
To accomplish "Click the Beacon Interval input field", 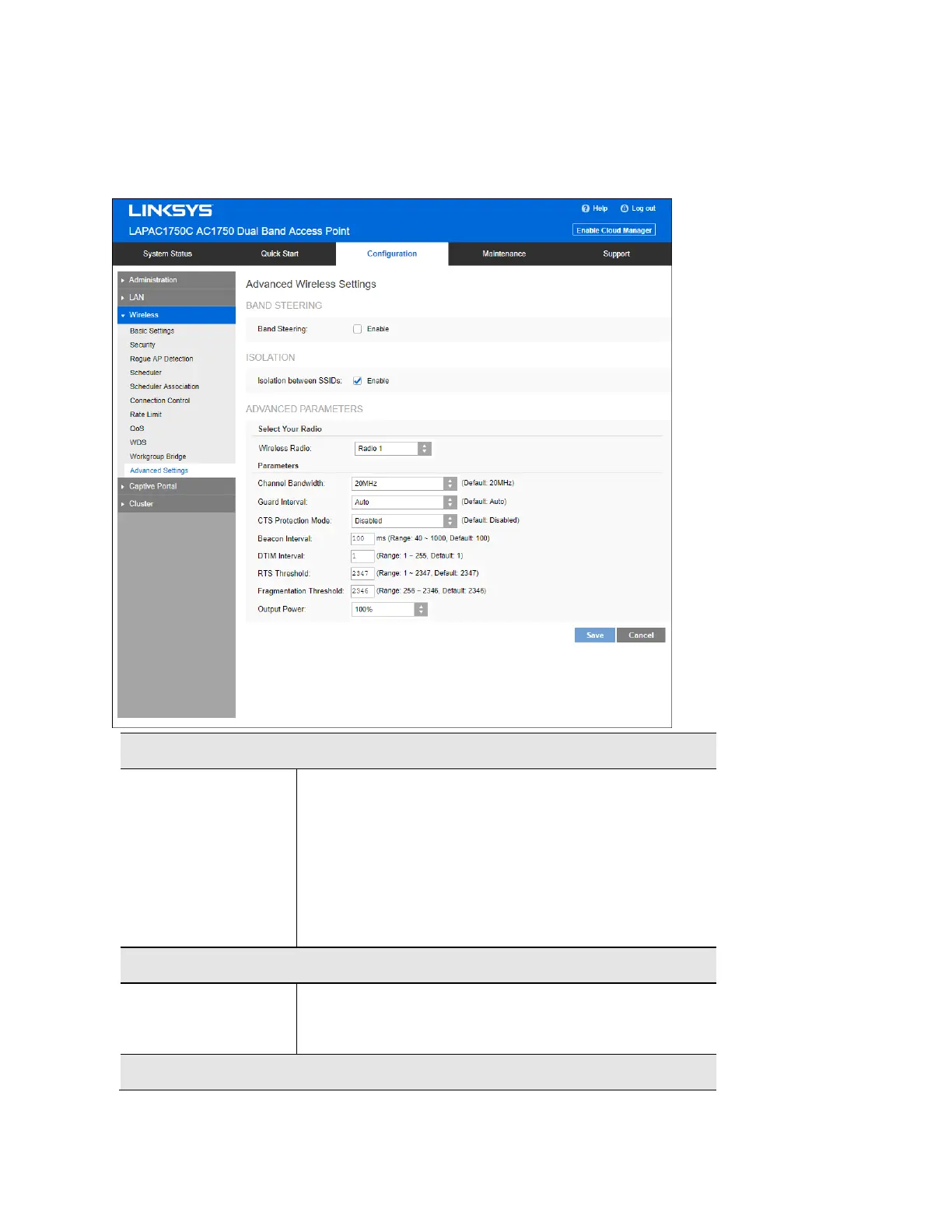I will pos(362,539).
